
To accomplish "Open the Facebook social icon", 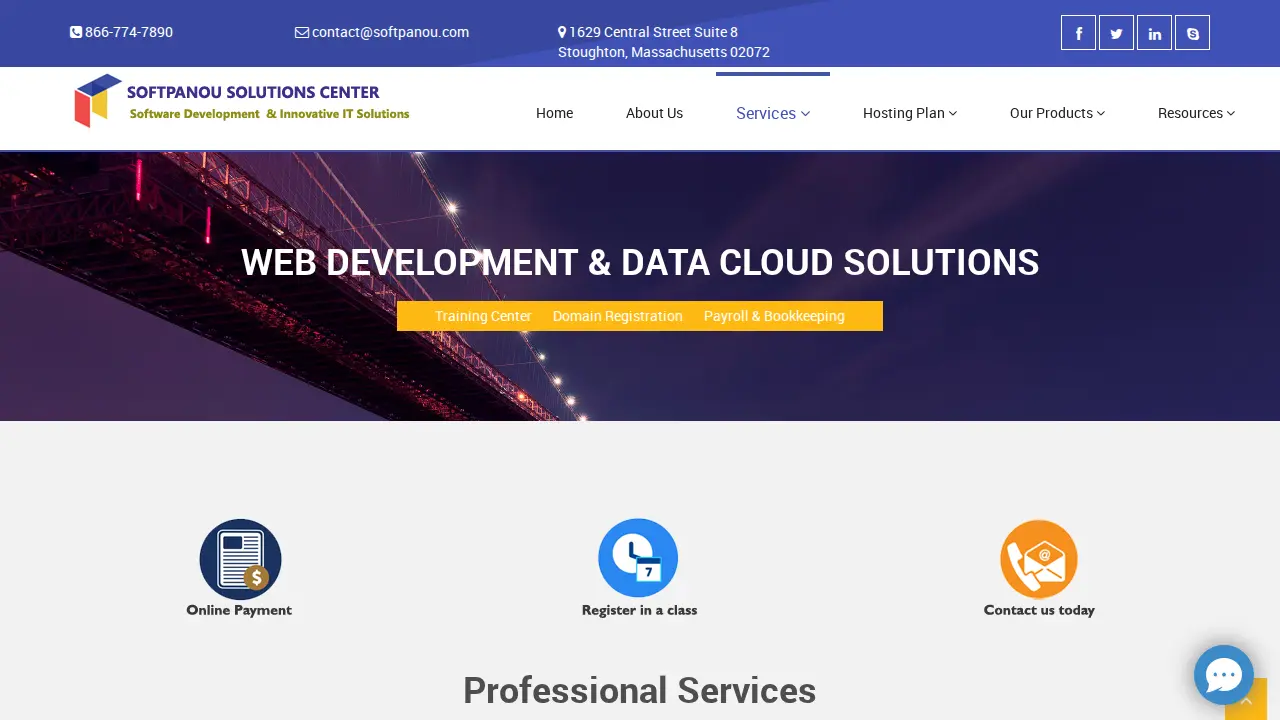I will [x=1078, y=33].
